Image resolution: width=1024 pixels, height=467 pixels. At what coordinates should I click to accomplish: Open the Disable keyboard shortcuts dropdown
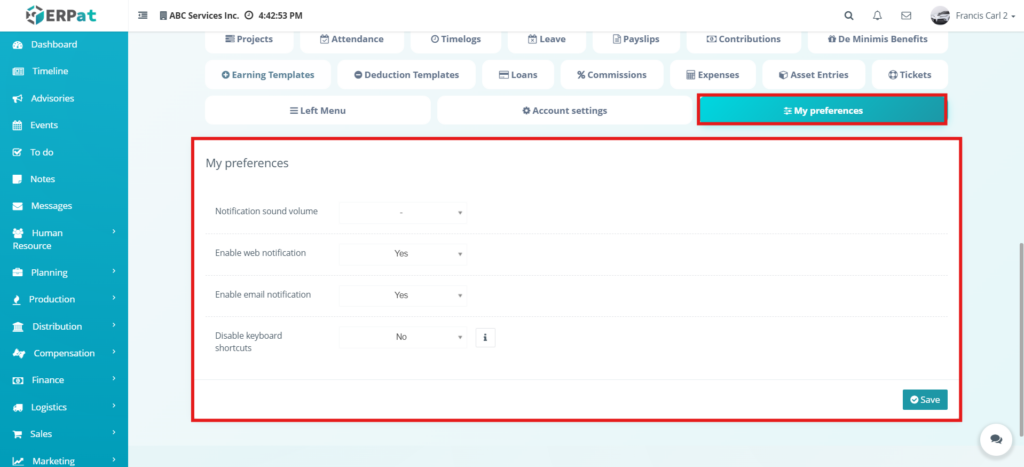(x=402, y=337)
